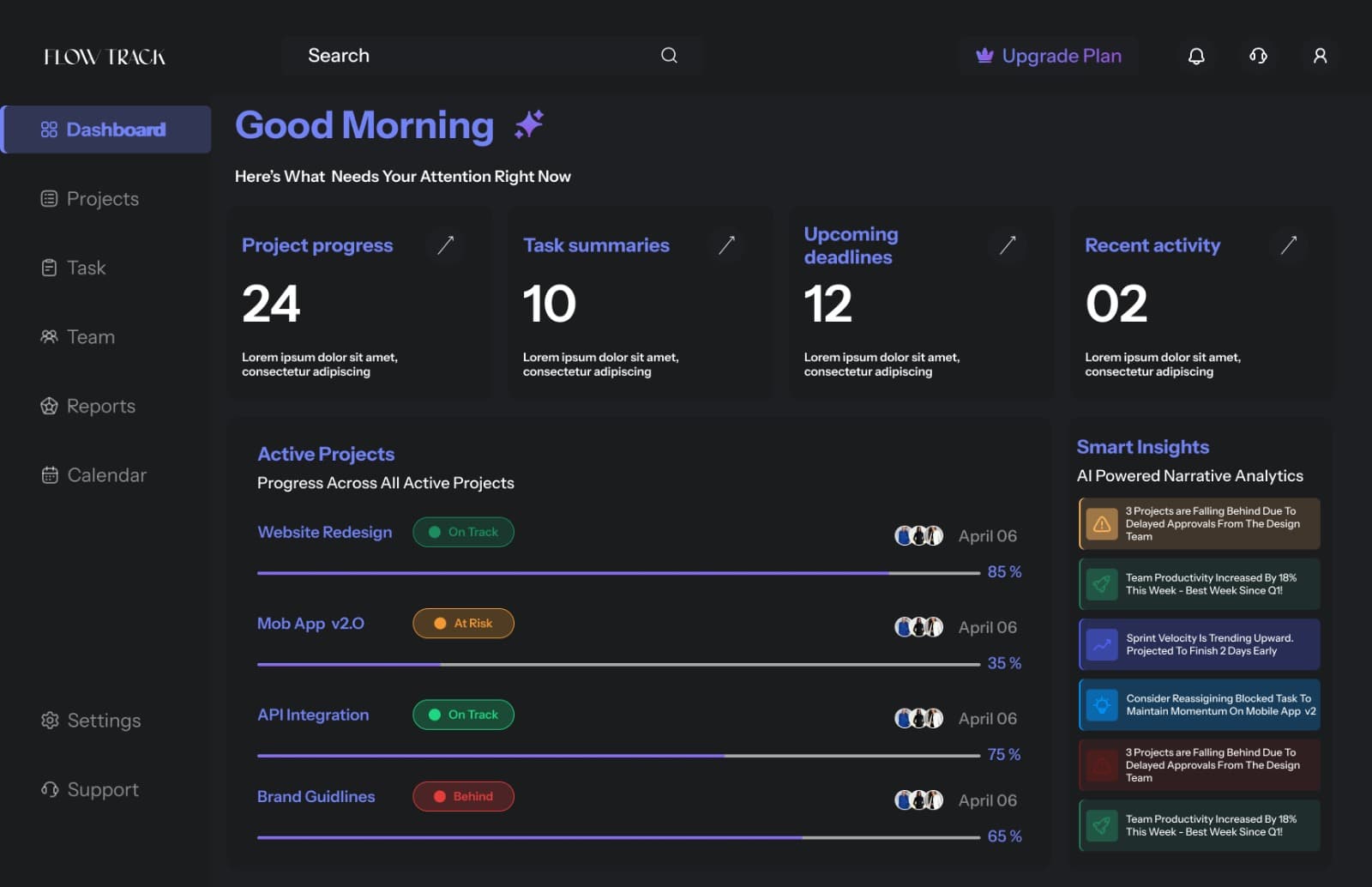Click the Task summaries value 10
Screen dimensions: 1372x887
coord(549,304)
